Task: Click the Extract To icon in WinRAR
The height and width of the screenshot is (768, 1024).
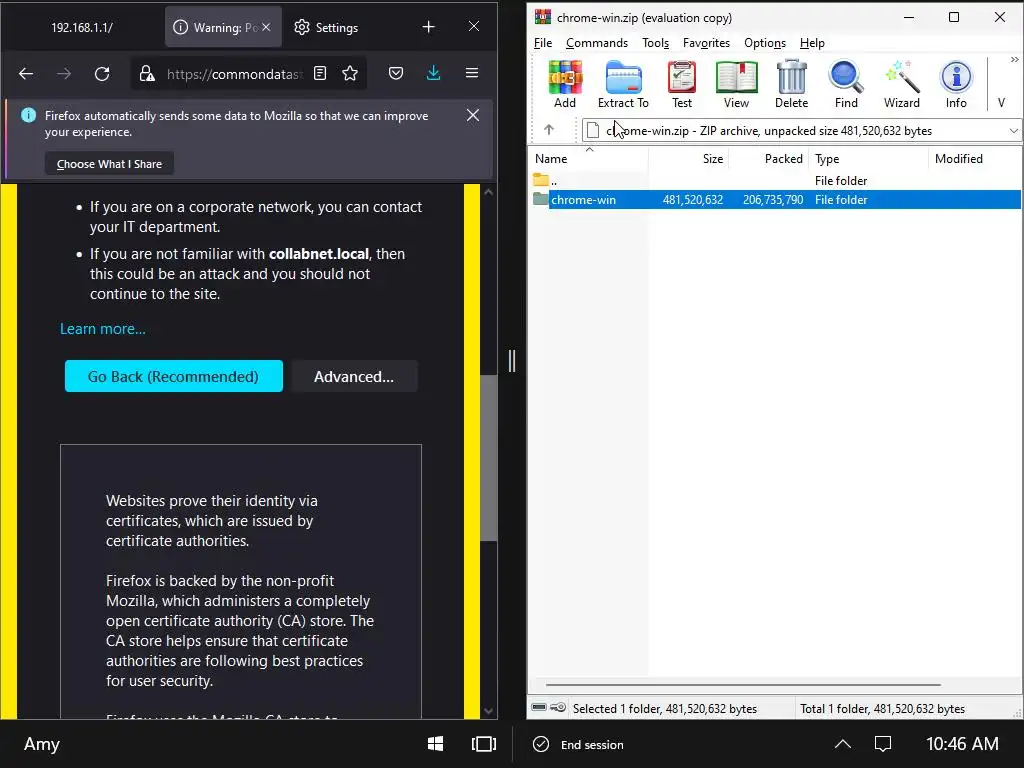Action: click(623, 84)
